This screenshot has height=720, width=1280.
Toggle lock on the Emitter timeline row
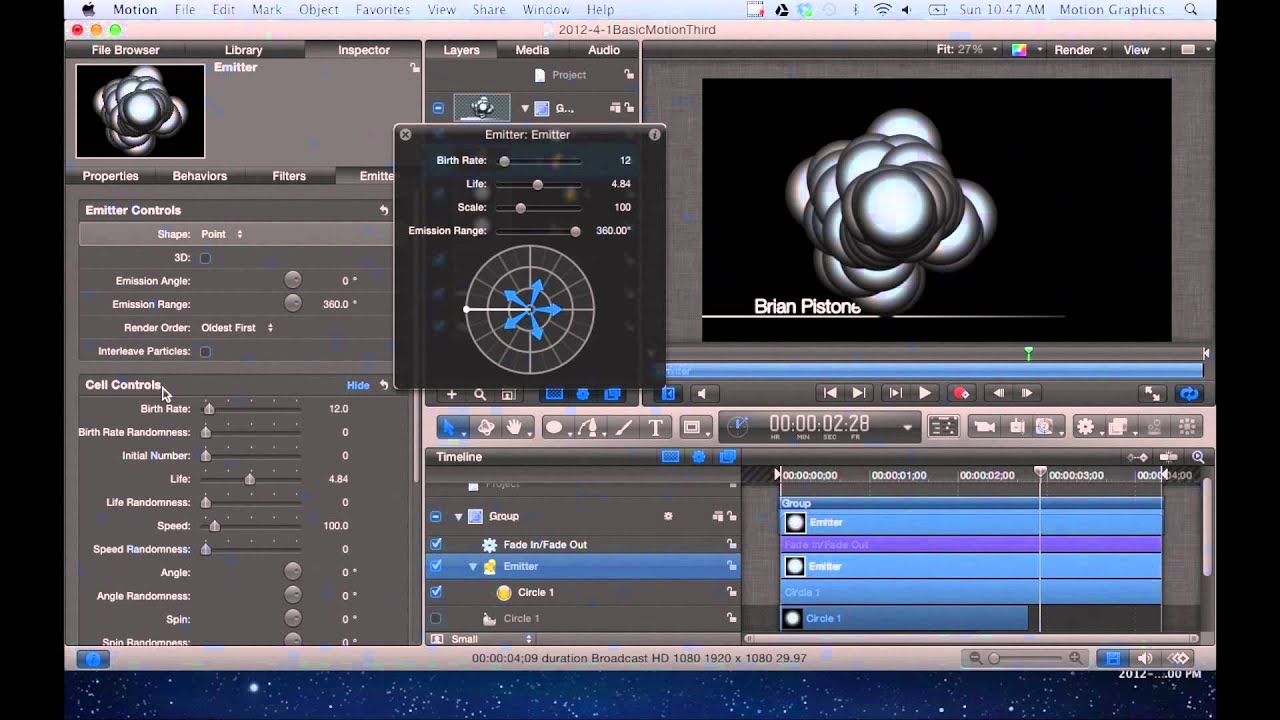click(x=731, y=566)
